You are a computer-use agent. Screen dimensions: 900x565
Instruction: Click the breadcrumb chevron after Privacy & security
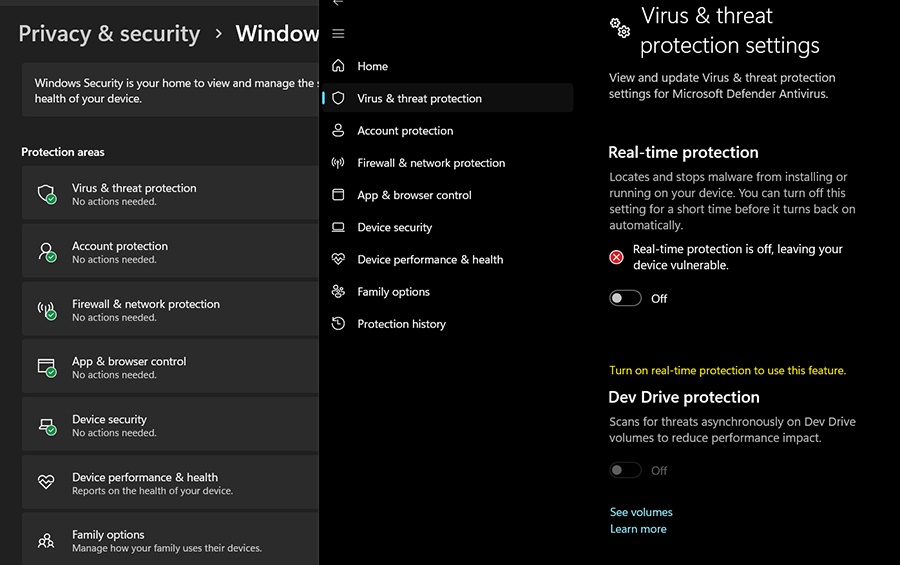click(218, 34)
